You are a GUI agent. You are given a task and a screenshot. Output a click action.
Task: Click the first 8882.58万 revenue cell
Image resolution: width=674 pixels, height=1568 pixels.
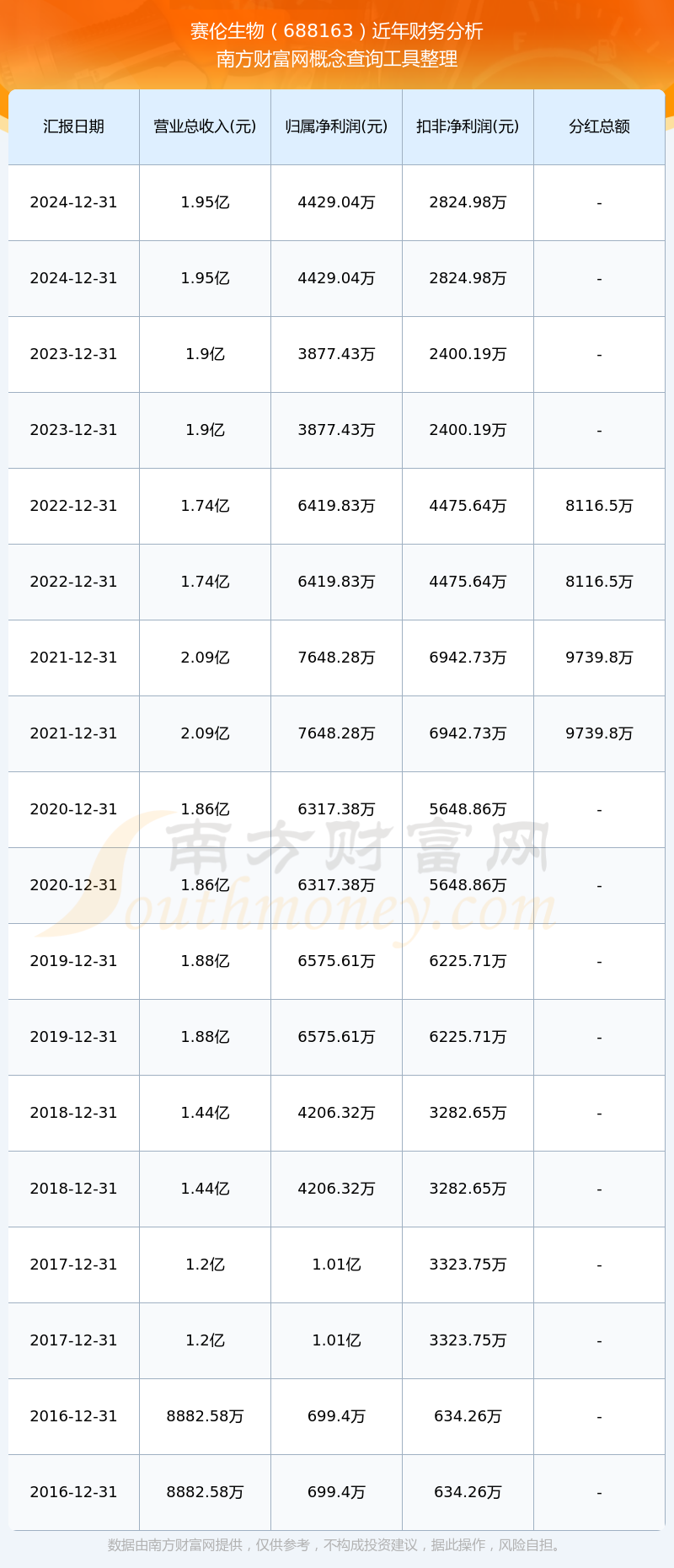point(205,1416)
